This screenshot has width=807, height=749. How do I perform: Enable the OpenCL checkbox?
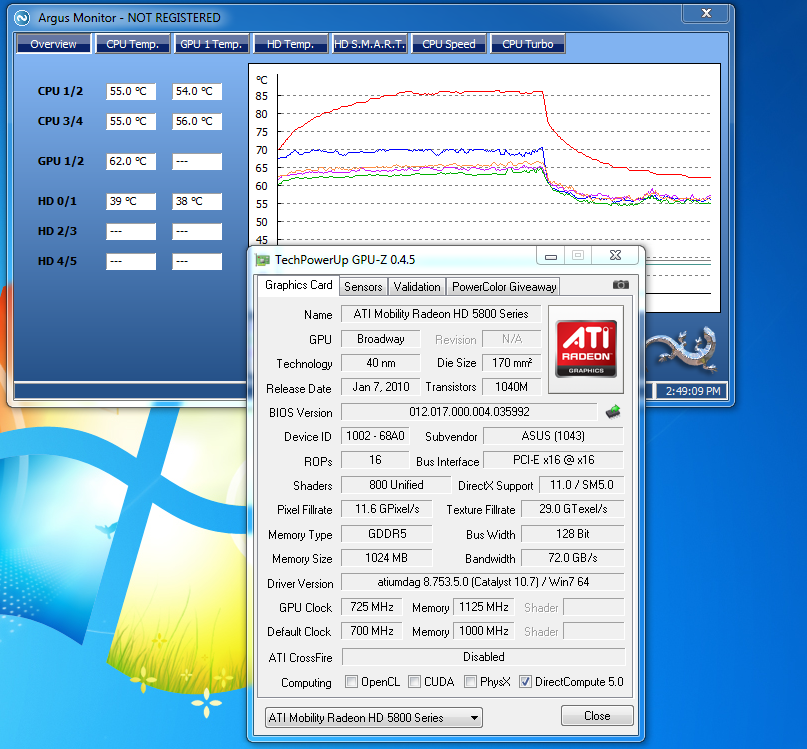(352, 682)
